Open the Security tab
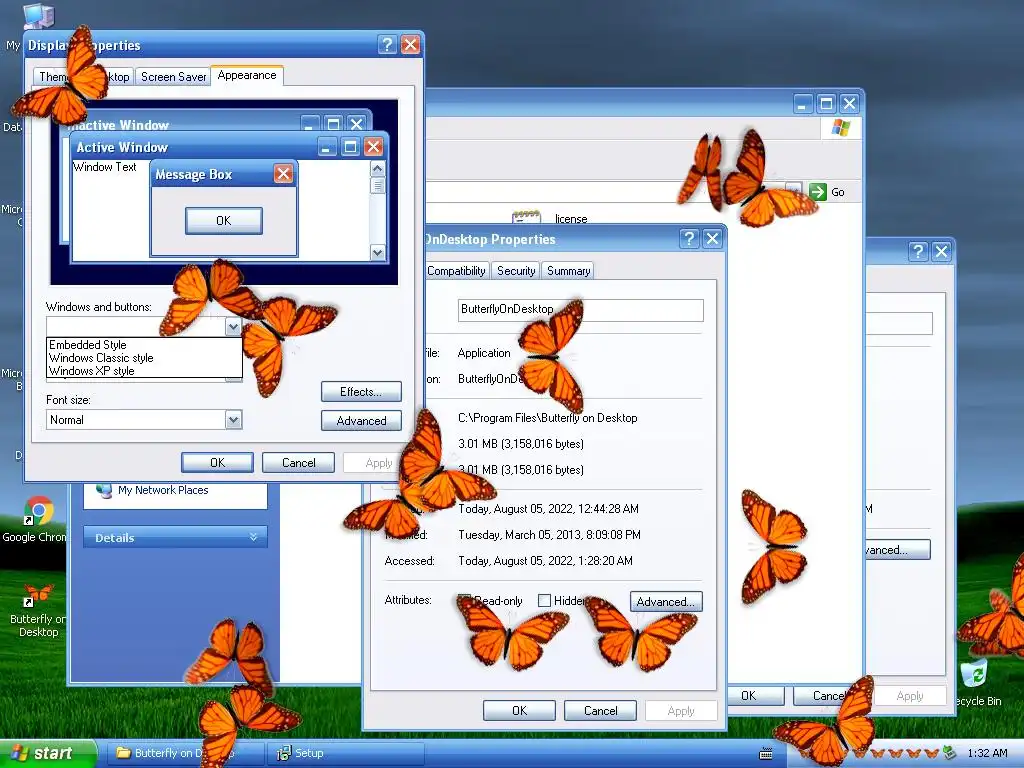The image size is (1024, 768). pyautogui.click(x=515, y=271)
